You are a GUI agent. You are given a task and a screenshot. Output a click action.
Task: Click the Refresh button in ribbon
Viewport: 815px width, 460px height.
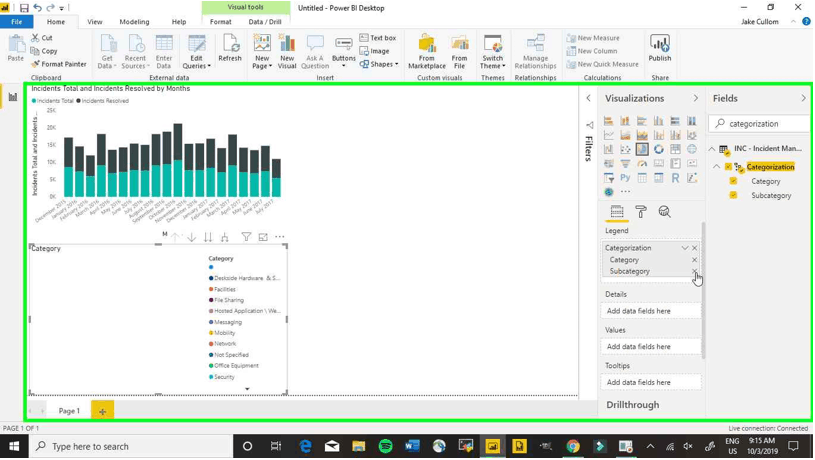(230, 48)
